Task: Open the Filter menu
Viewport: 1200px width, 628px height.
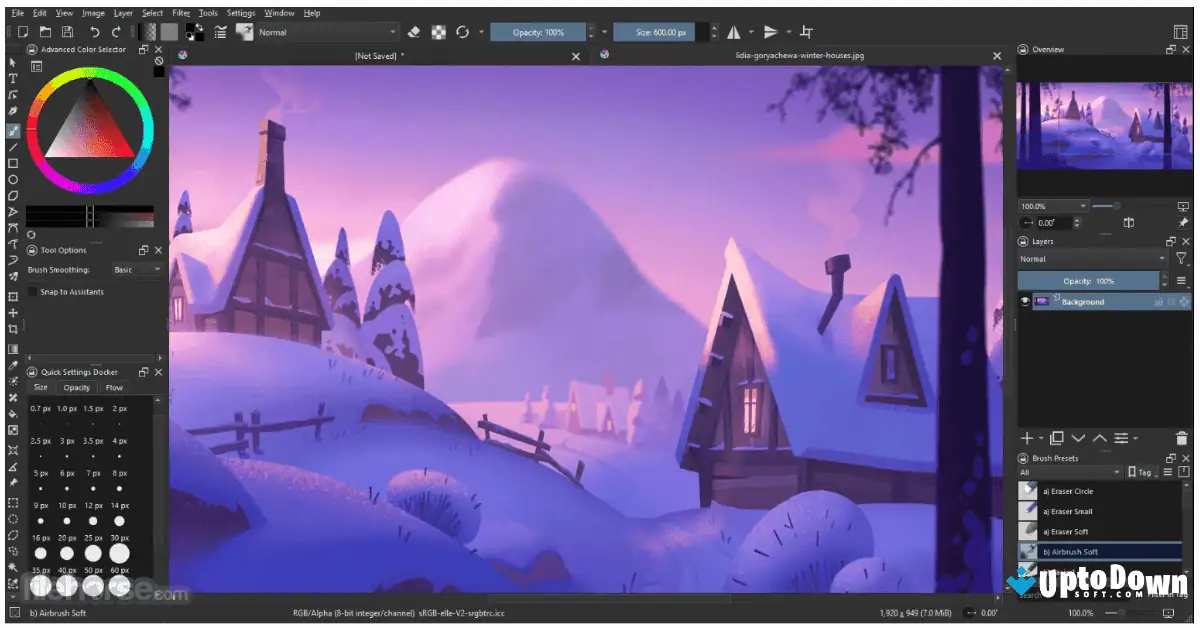Action: pyautogui.click(x=180, y=13)
